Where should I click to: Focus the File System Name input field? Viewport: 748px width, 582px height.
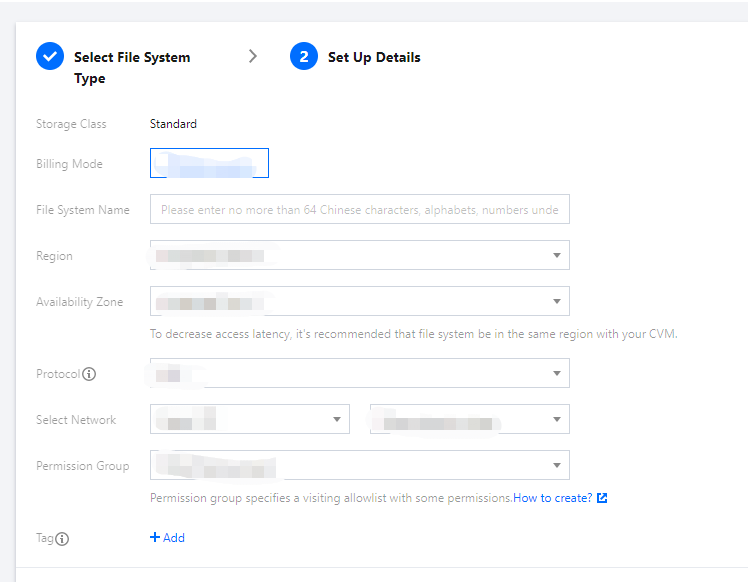click(360, 210)
